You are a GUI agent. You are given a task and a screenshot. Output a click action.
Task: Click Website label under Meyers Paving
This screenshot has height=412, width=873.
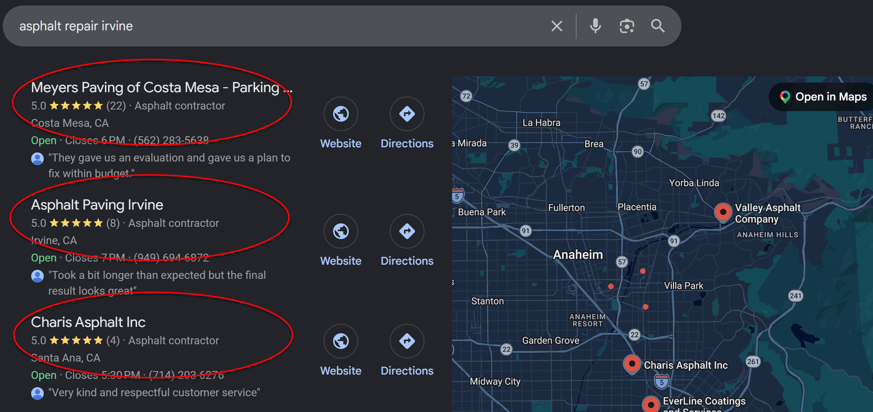[x=341, y=144]
